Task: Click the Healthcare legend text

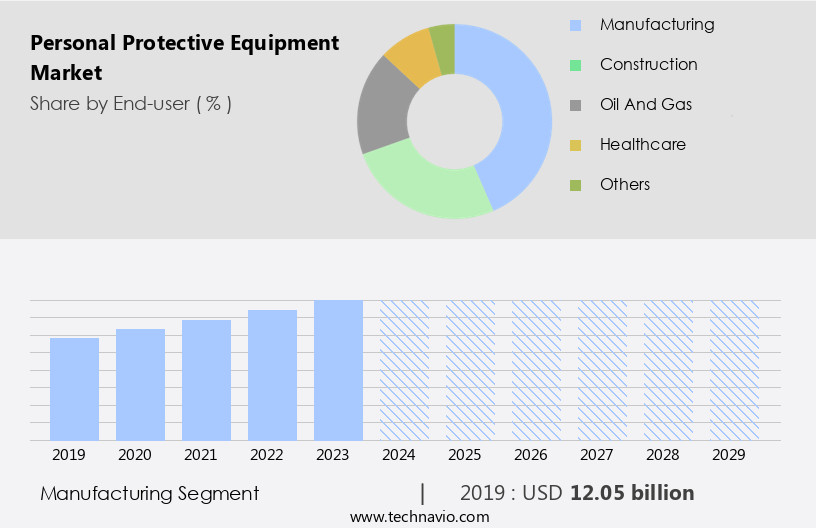Action: coord(642,144)
